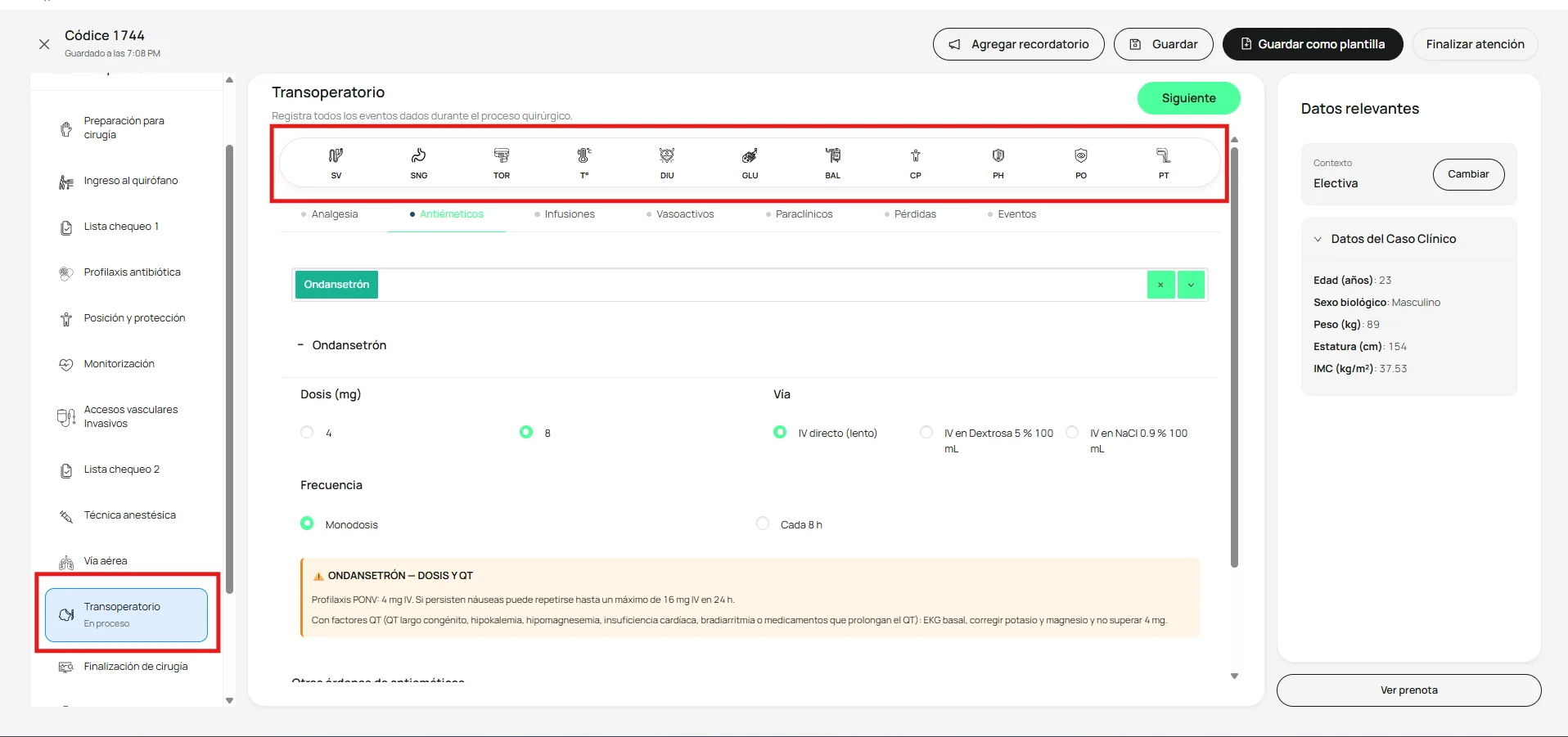
Task: Click Agregar recordatorio button
Action: pos(1018,44)
